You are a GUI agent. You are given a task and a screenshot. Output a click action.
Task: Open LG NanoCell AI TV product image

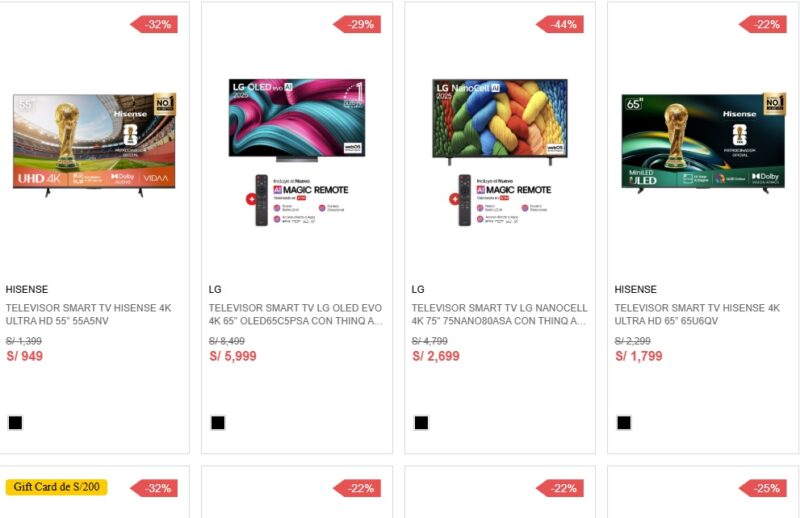pos(500,152)
